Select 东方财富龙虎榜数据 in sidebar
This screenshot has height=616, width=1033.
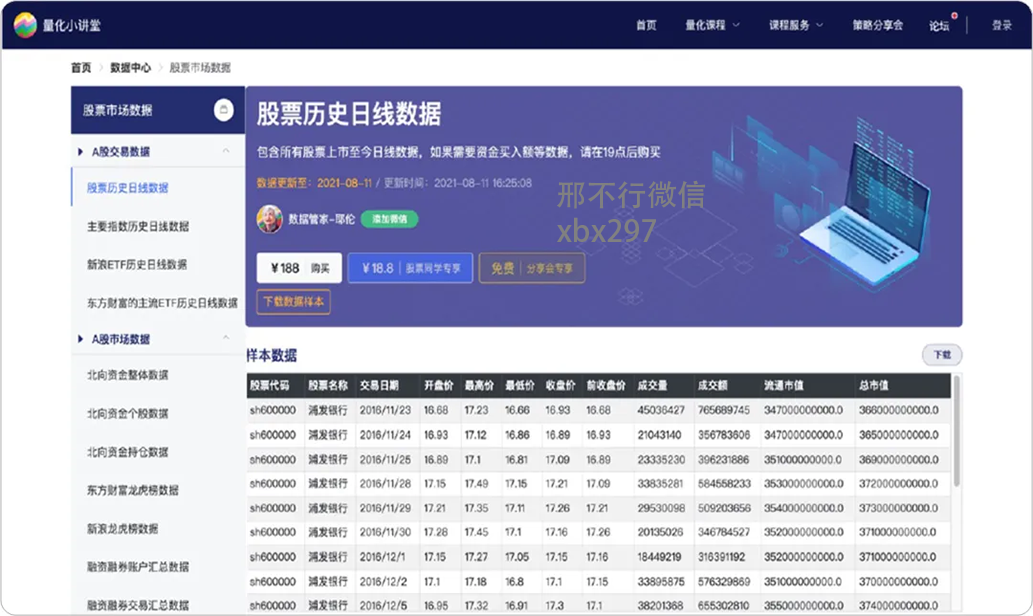133,490
